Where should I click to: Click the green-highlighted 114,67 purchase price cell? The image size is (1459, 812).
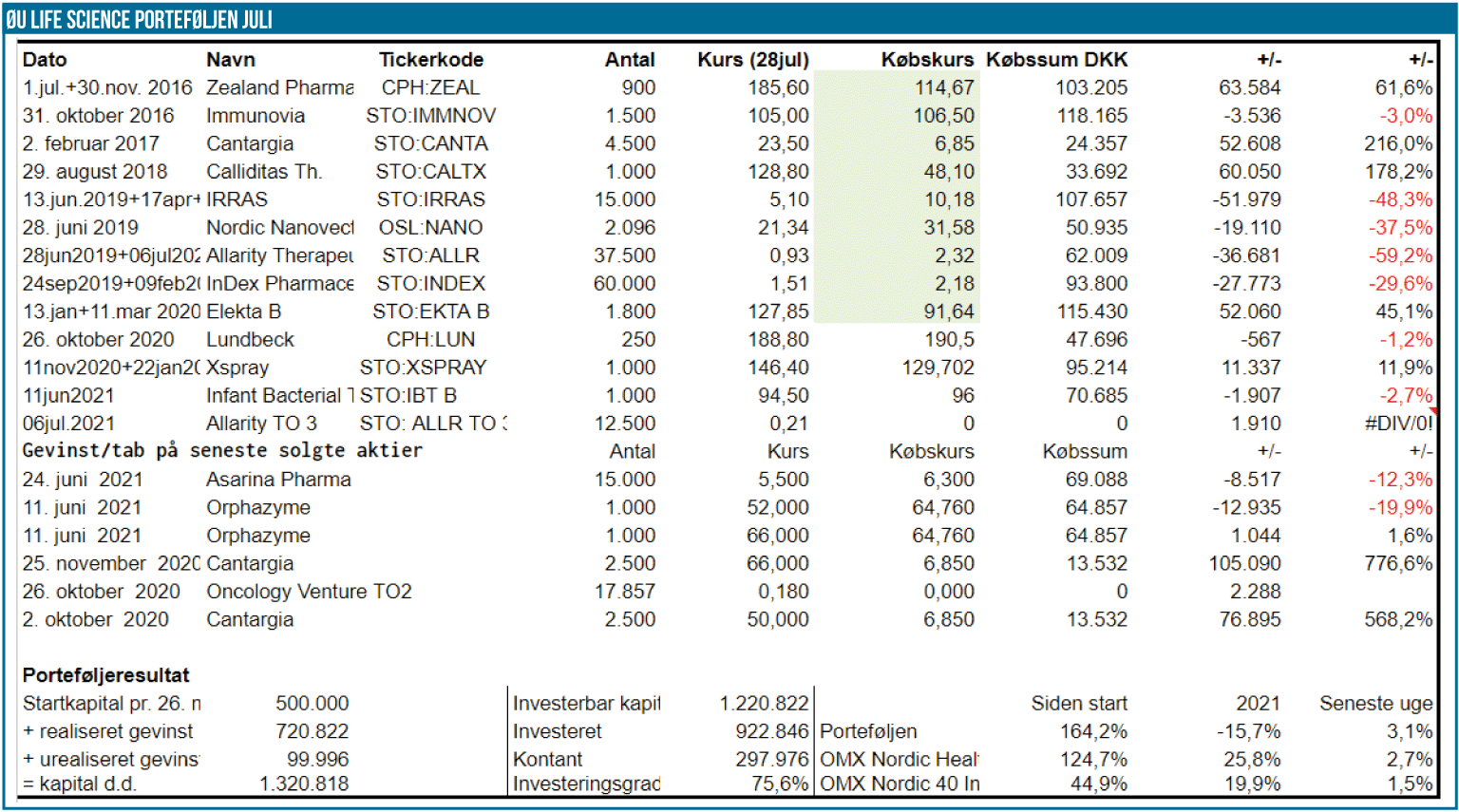pos(943,87)
